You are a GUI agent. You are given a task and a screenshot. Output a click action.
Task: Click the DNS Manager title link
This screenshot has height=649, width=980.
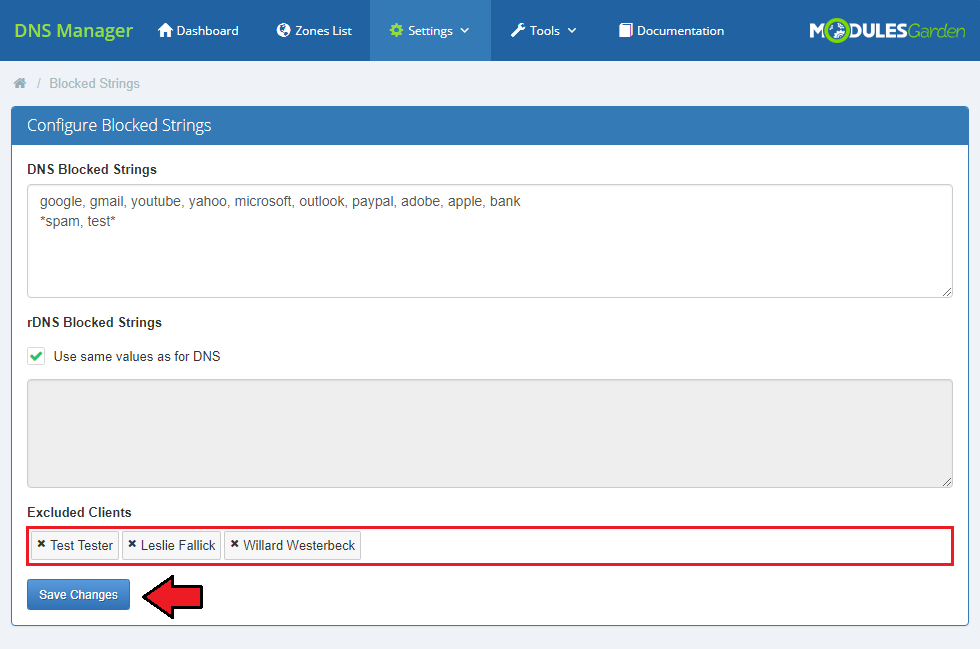(74, 30)
